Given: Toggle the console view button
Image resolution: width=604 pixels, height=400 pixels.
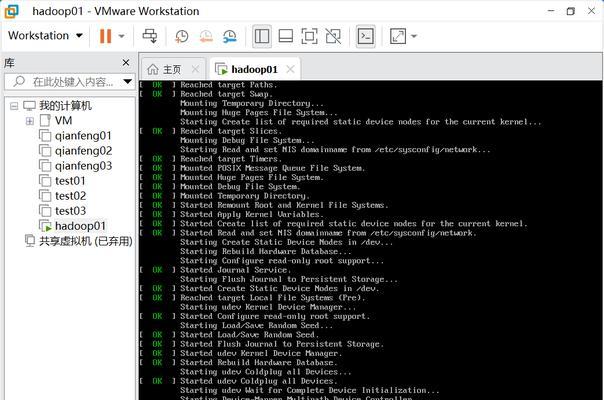Looking at the screenshot, I should 365,36.
